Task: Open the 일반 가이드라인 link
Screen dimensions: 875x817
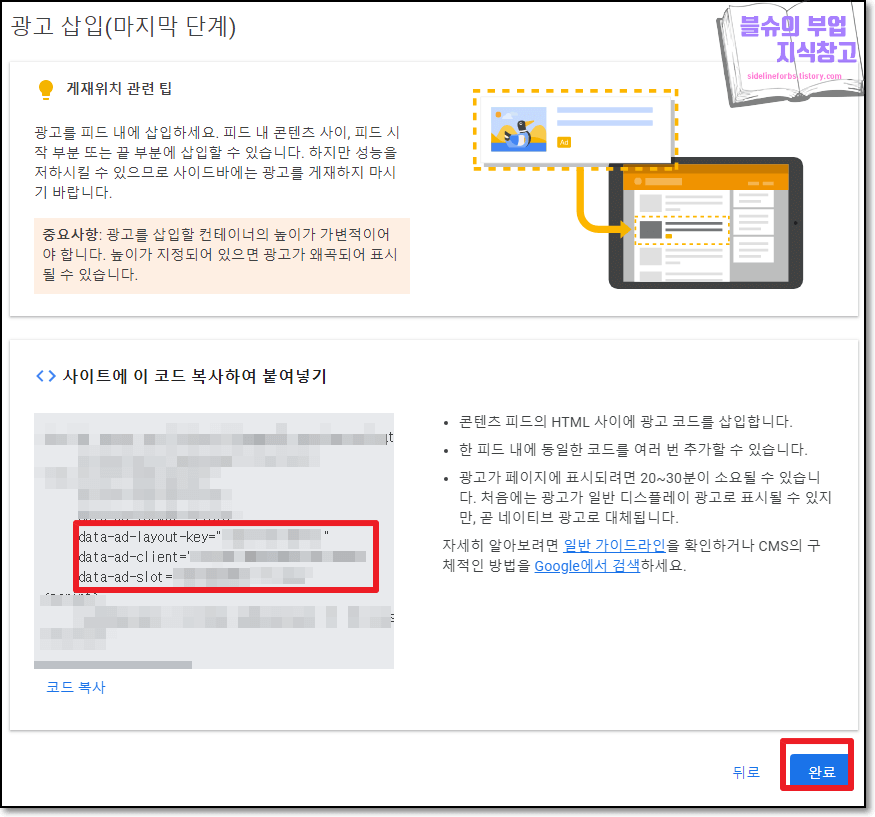Action: [x=614, y=545]
